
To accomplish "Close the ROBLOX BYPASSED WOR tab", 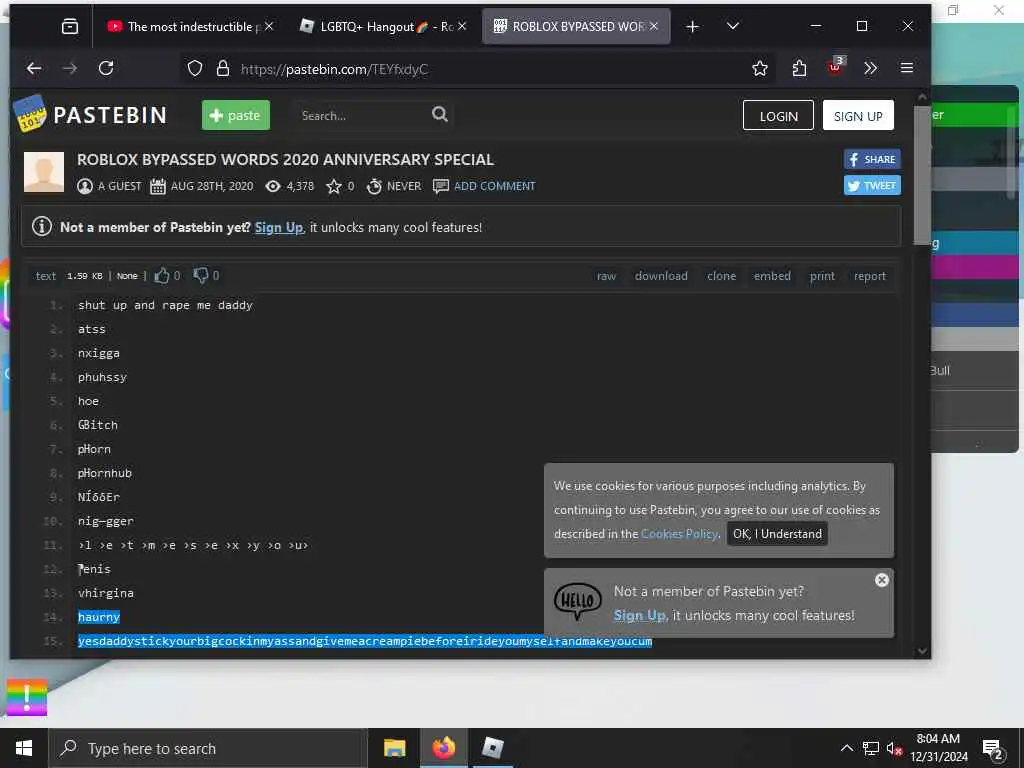I will coord(654,26).
